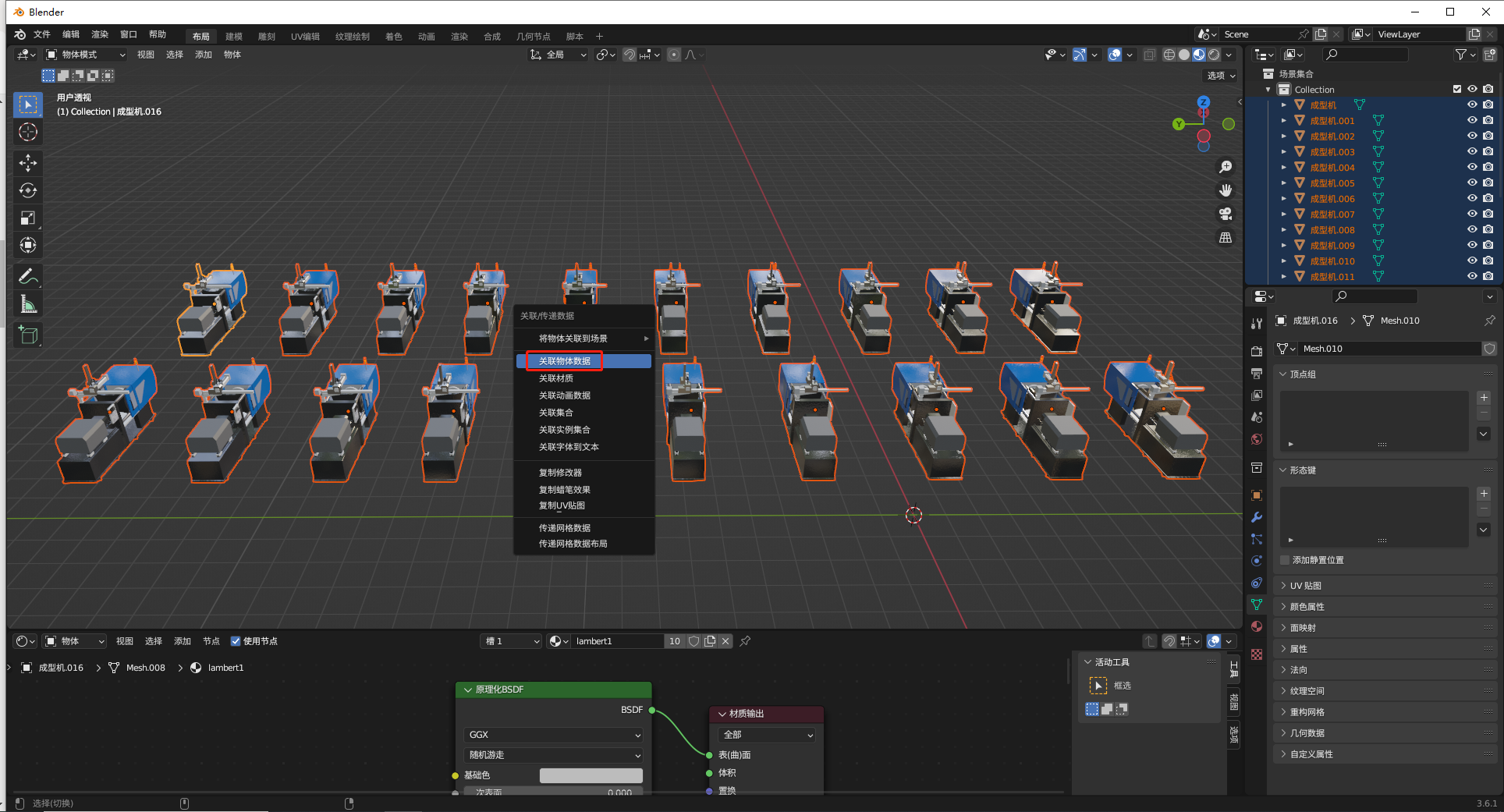Open the 物体模式 mode dropdown
The height and width of the screenshot is (812, 1504).
[x=85, y=55]
